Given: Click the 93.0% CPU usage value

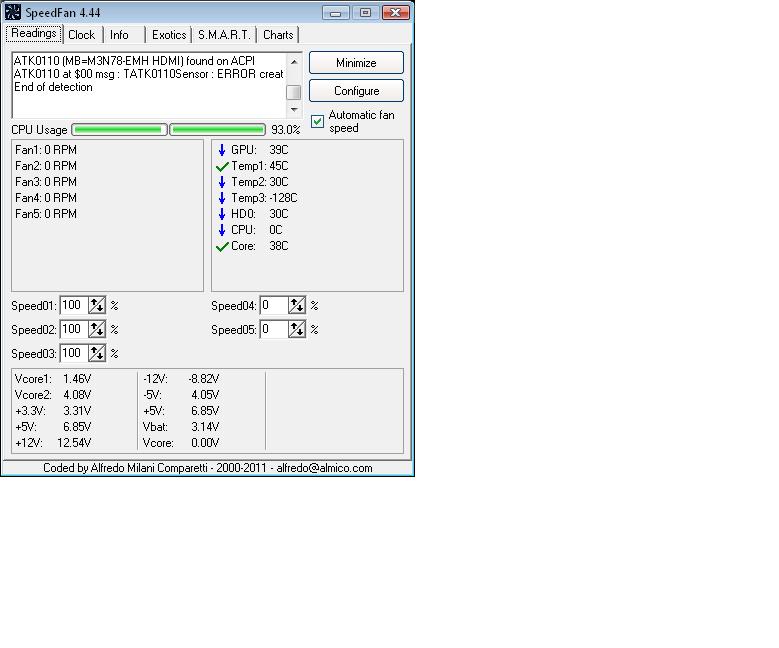Looking at the screenshot, I should [286, 130].
